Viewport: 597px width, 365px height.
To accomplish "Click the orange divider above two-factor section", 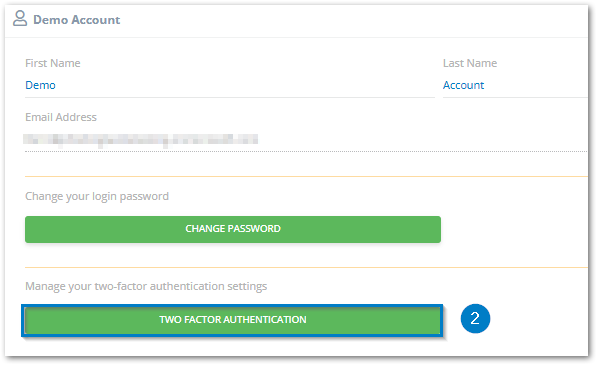I will tap(306, 268).
